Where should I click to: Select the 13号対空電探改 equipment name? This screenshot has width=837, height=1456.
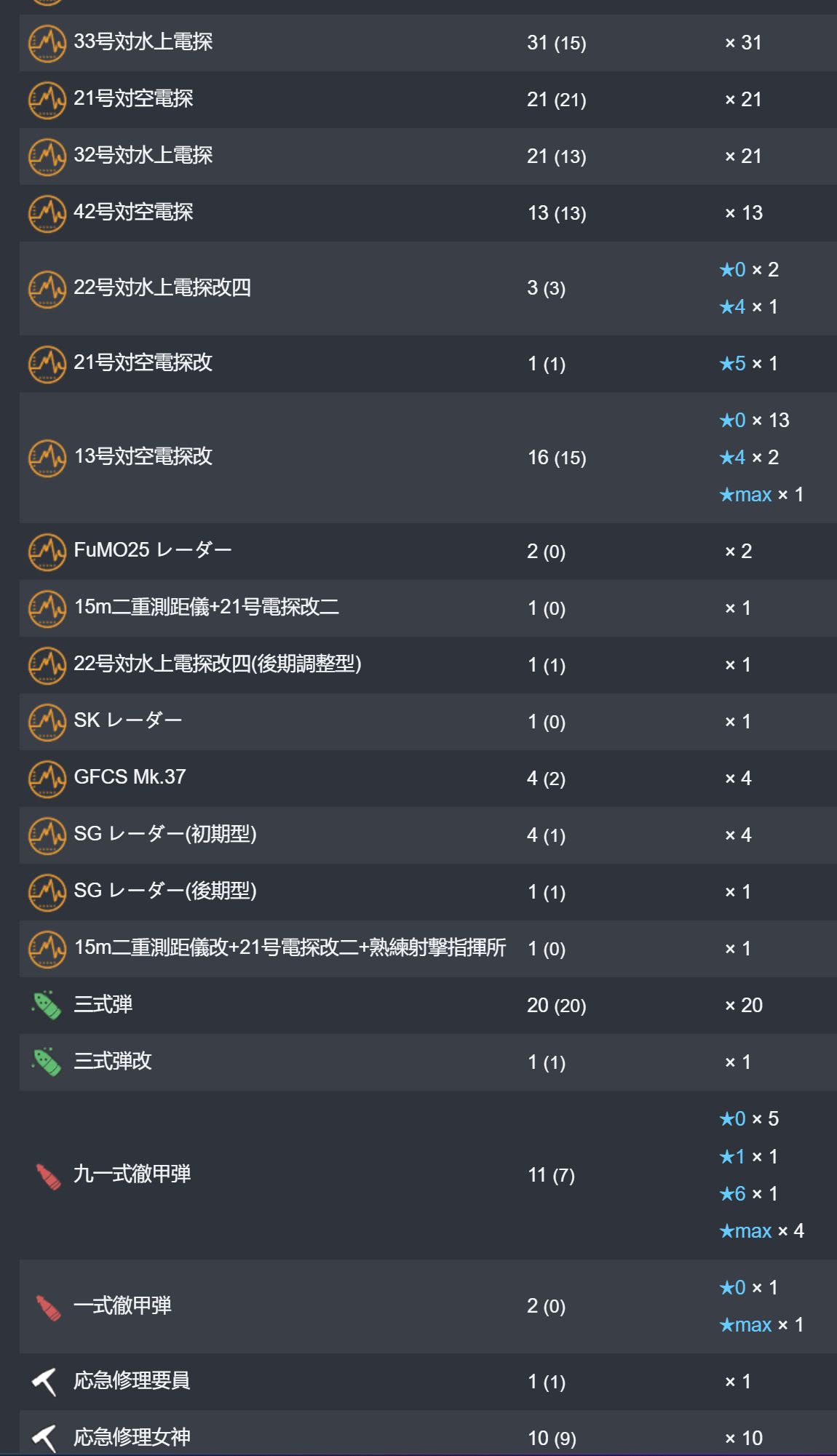coord(143,456)
